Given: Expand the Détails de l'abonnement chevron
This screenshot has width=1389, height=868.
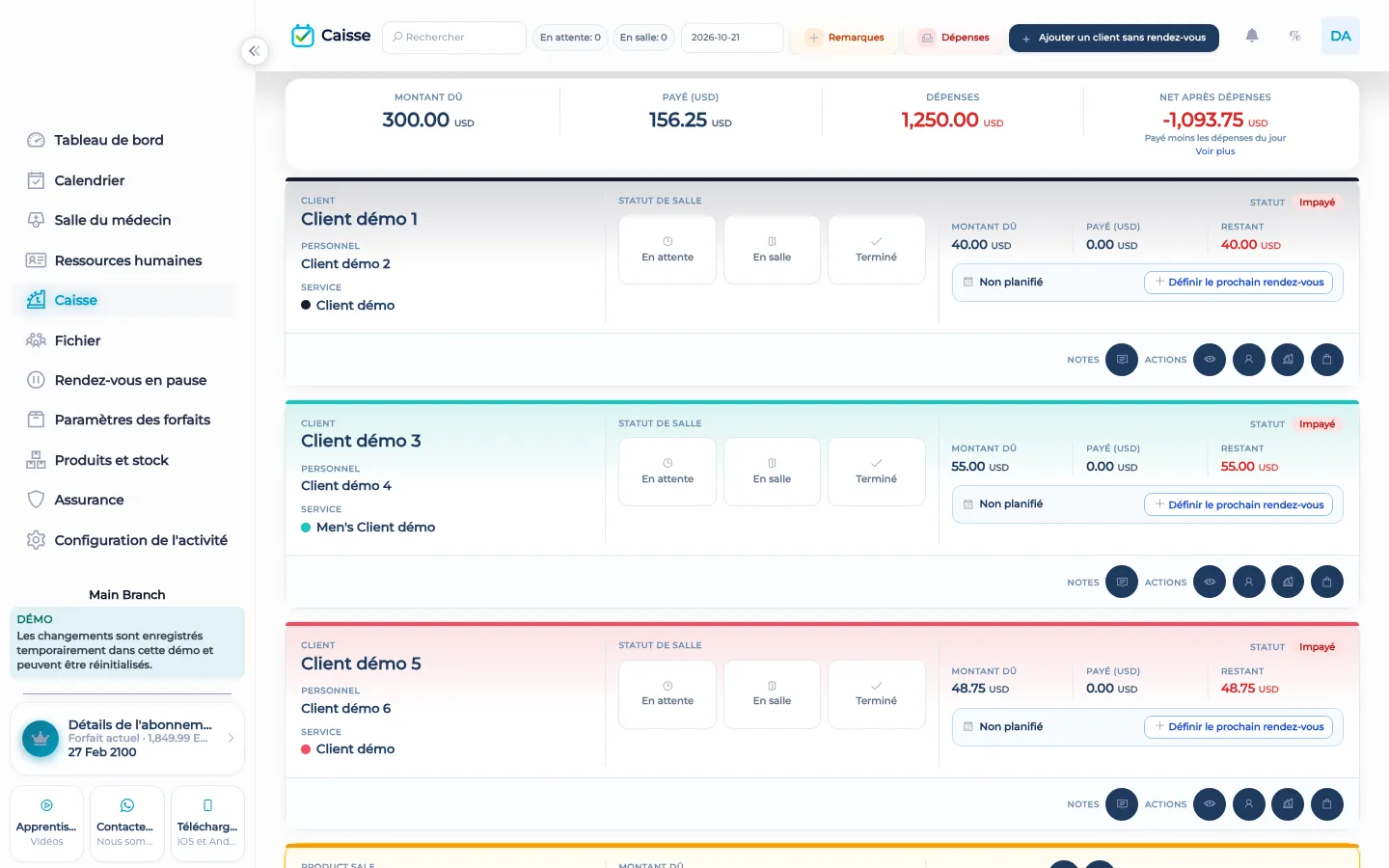Looking at the screenshot, I should 231,738.
